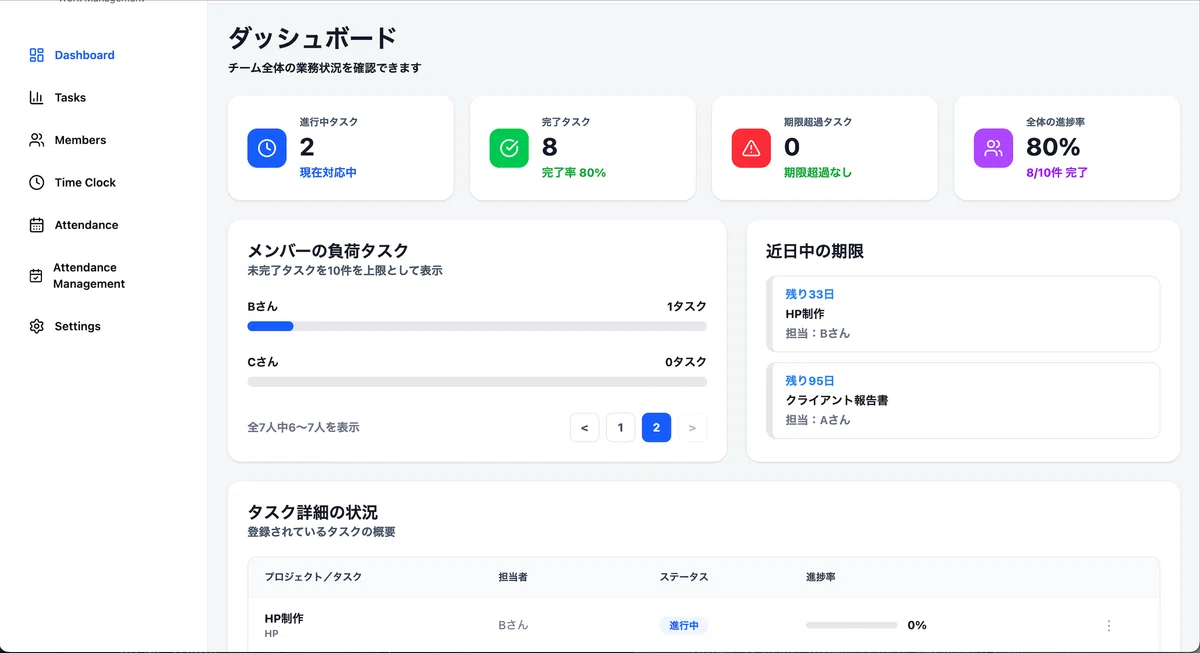Click the Settings gear icon
This screenshot has width=1200, height=653.
37,326
